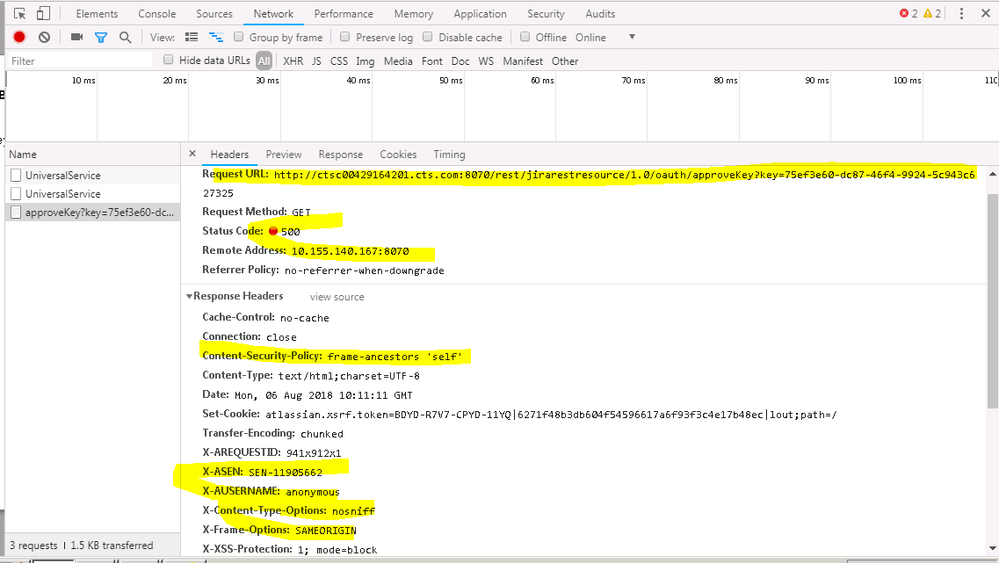Open the Security tab
The image size is (999, 563).
pyautogui.click(x=546, y=13)
